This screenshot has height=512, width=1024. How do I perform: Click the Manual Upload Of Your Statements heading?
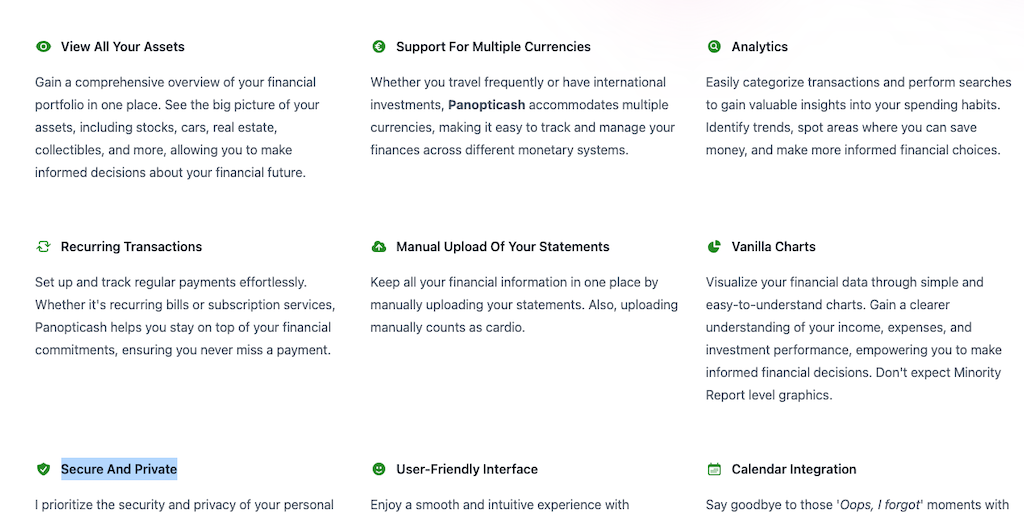coord(502,247)
